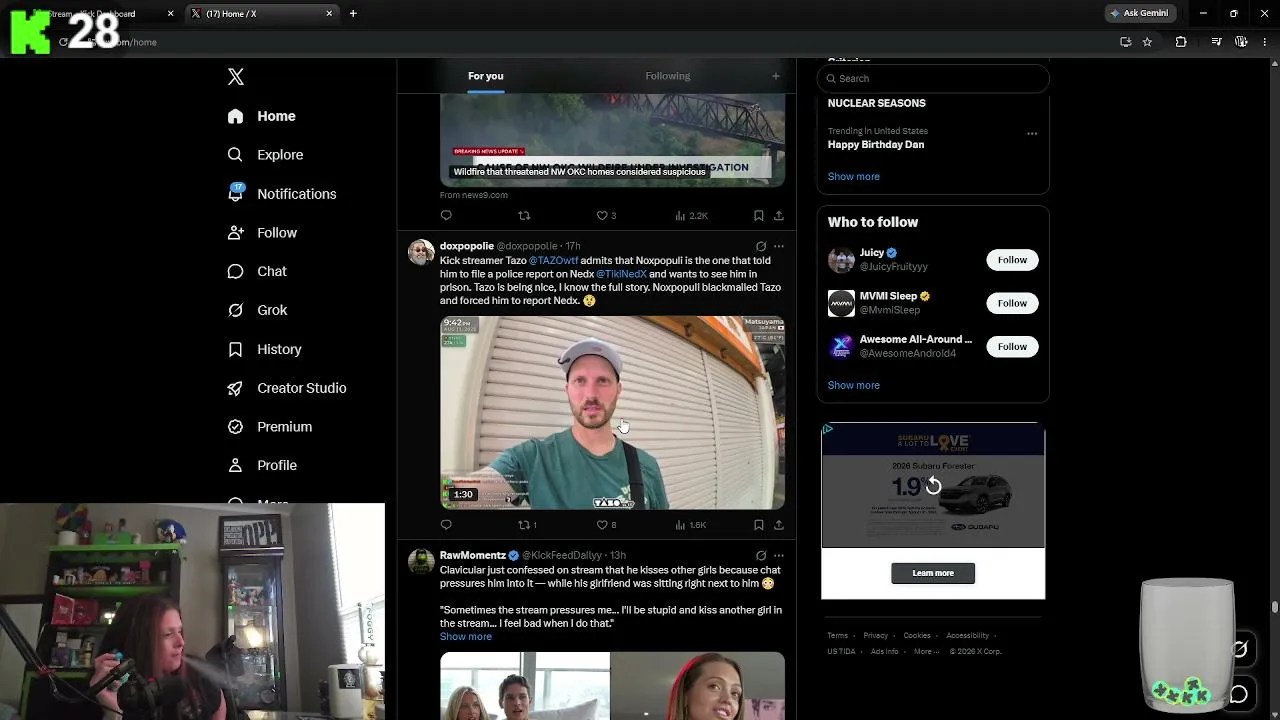
Task: Open the floating Grok button
Action: pyautogui.click(x=1239, y=649)
